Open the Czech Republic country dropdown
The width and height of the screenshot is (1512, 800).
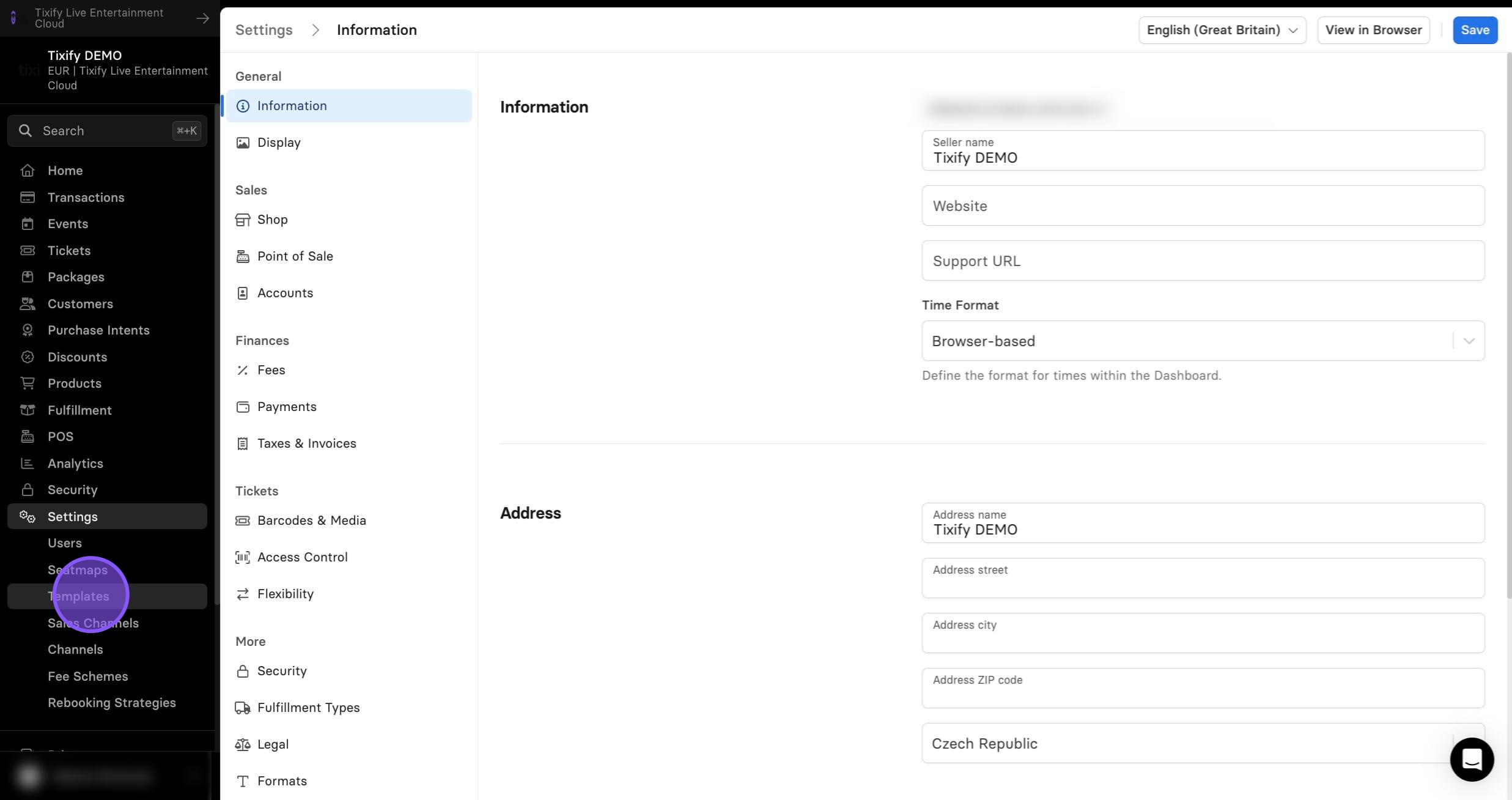(1203, 743)
